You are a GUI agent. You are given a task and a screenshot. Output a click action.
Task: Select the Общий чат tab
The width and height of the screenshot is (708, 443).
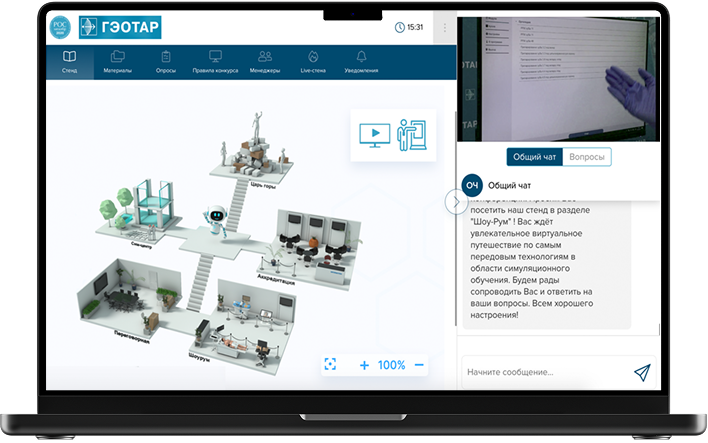[534, 157]
